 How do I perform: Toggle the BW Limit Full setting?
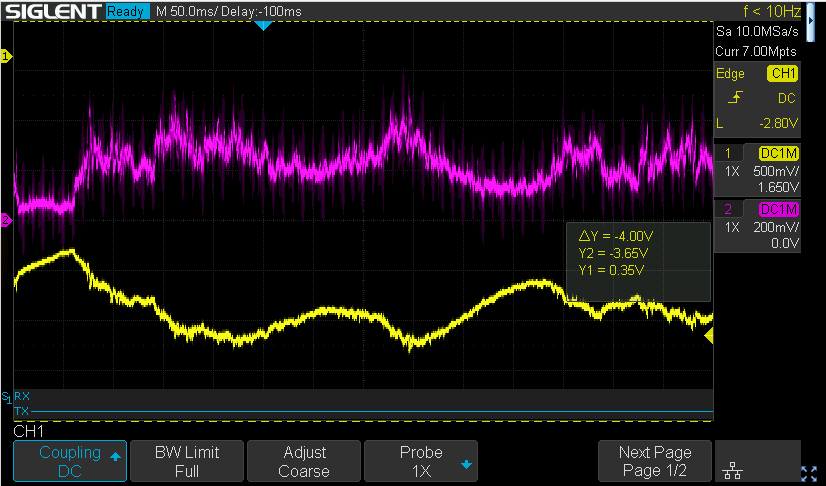(x=186, y=461)
